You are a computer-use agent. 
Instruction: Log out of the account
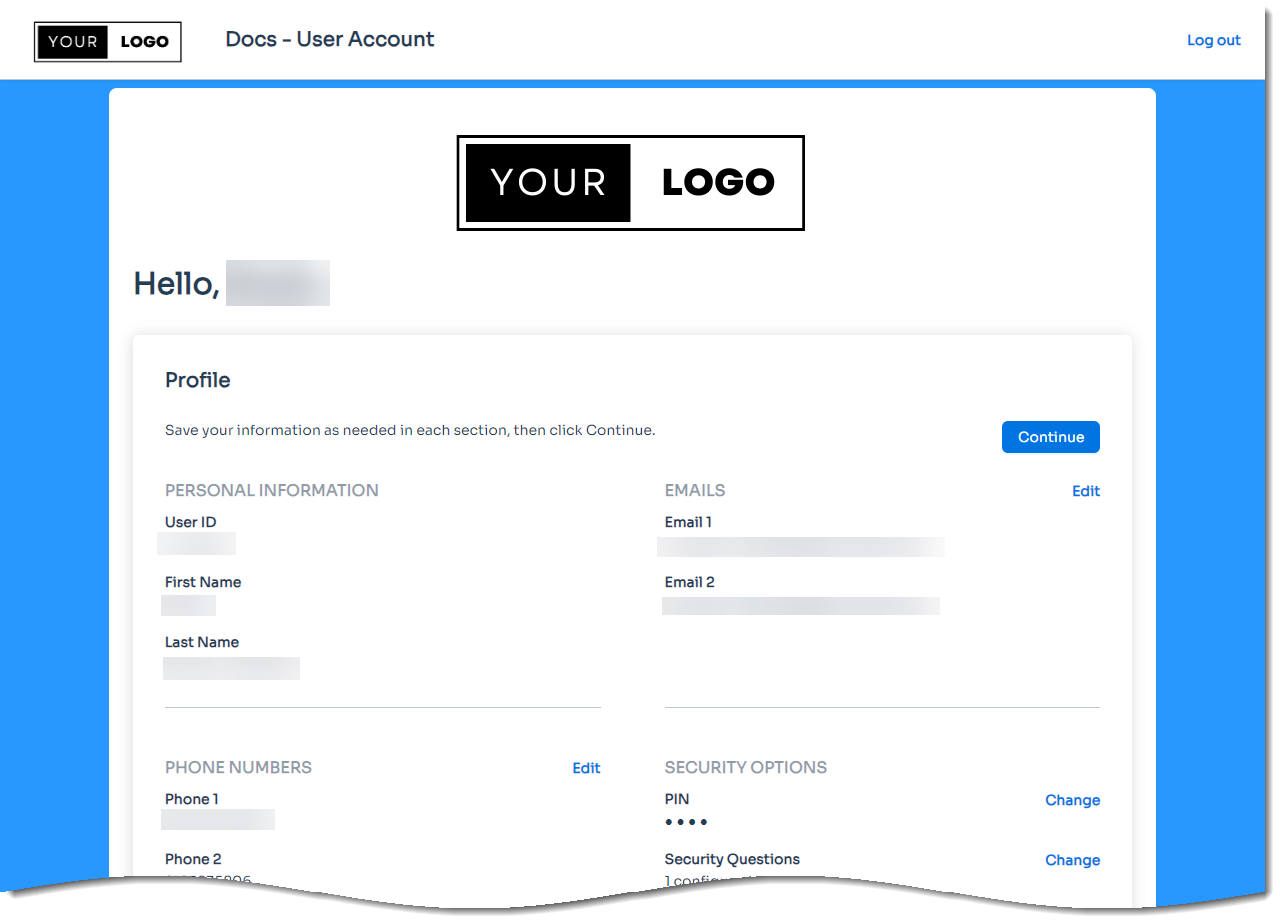pos(1213,40)
